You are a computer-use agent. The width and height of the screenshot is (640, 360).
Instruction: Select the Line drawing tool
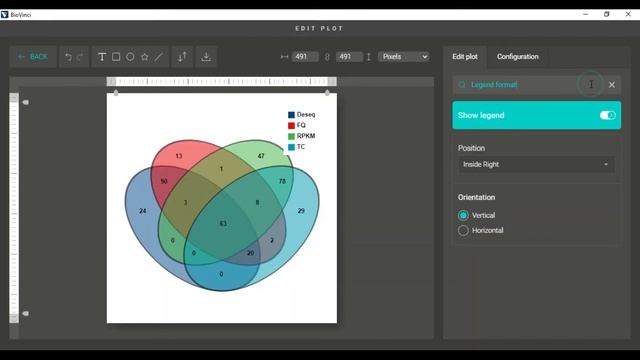pyautogui.click(x=159, y=57)
